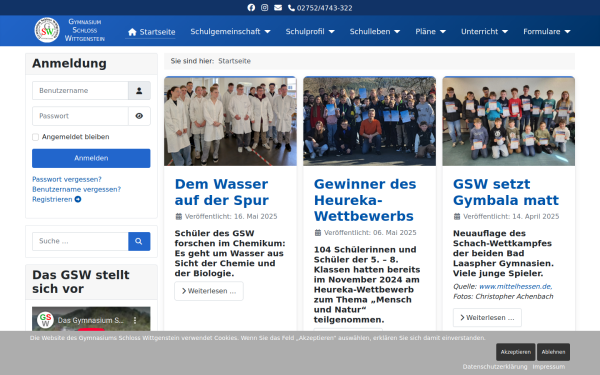Open www.mittelhessen.de source link
600x375 pixels.
pyautogui.click(x=515, y=287)
